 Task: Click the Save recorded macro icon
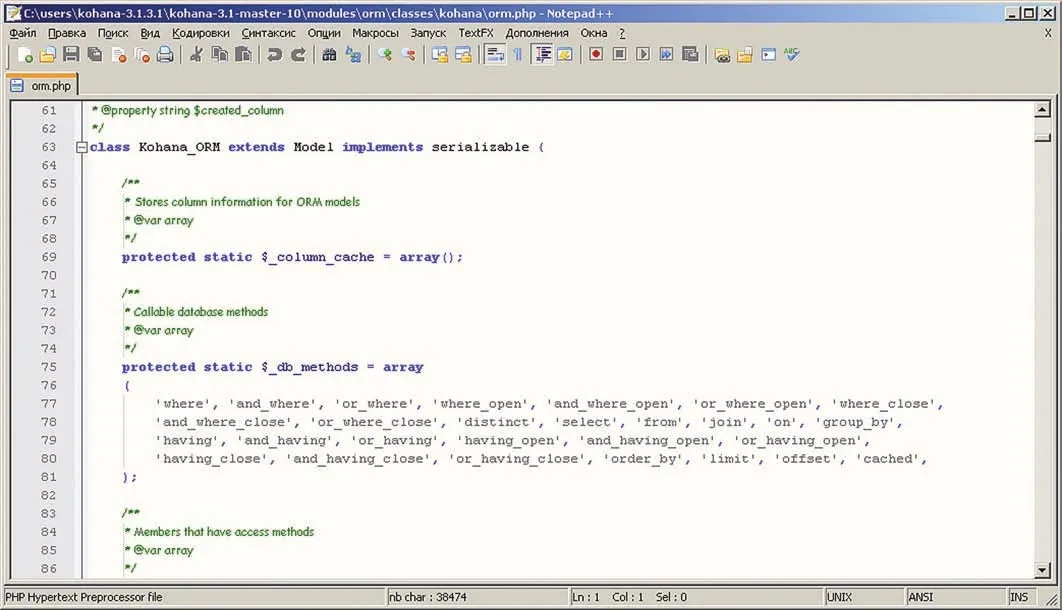[x=690, y=55]
